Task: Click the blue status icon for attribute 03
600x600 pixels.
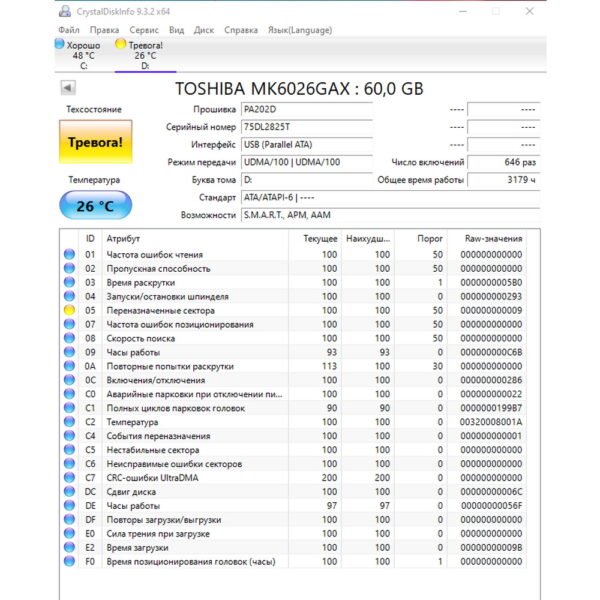Action: [x=69, y=282]
